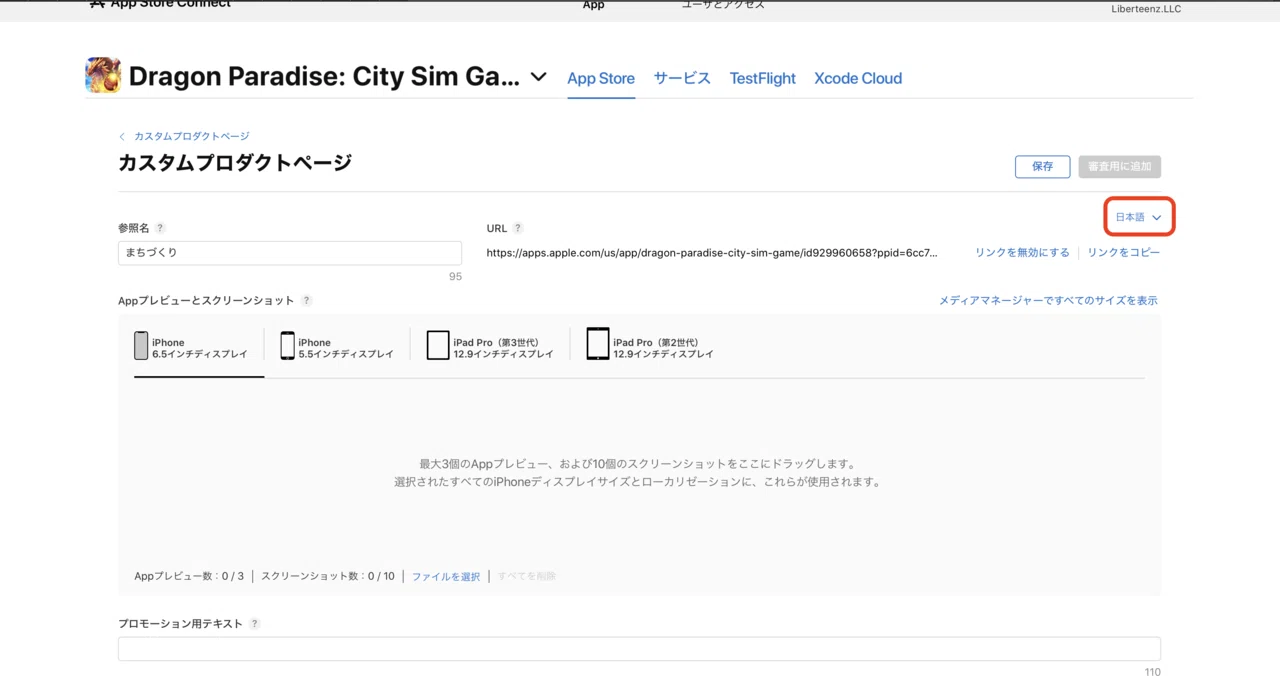This screenshot has height=679, width=1280.
Task: Click the プロモーション用テキスト input field
Action: (639, 649)
